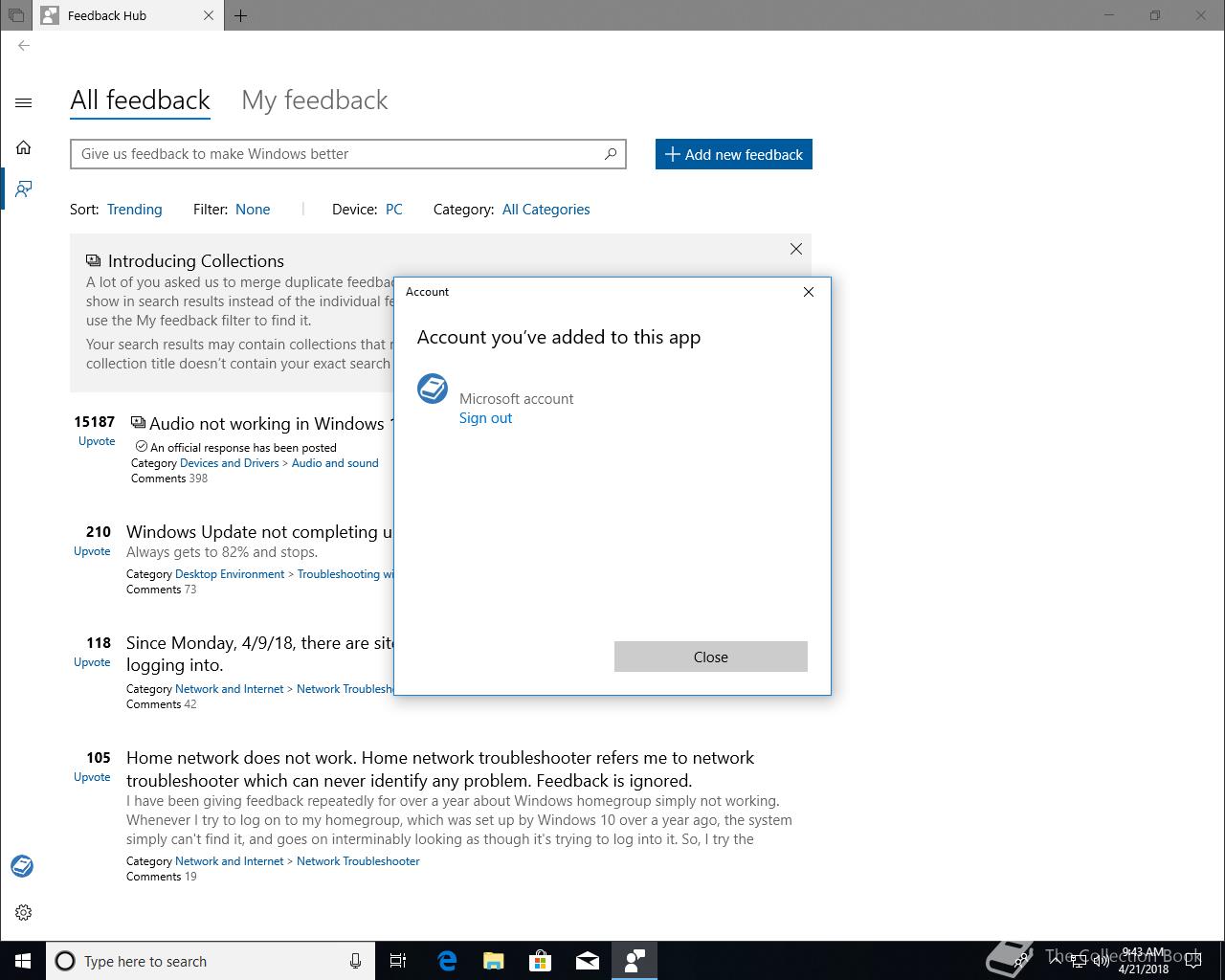Screen dimensions: 1225x980
Task: Click the Microsoft account avatar icon
Action: tap(433, 389)
